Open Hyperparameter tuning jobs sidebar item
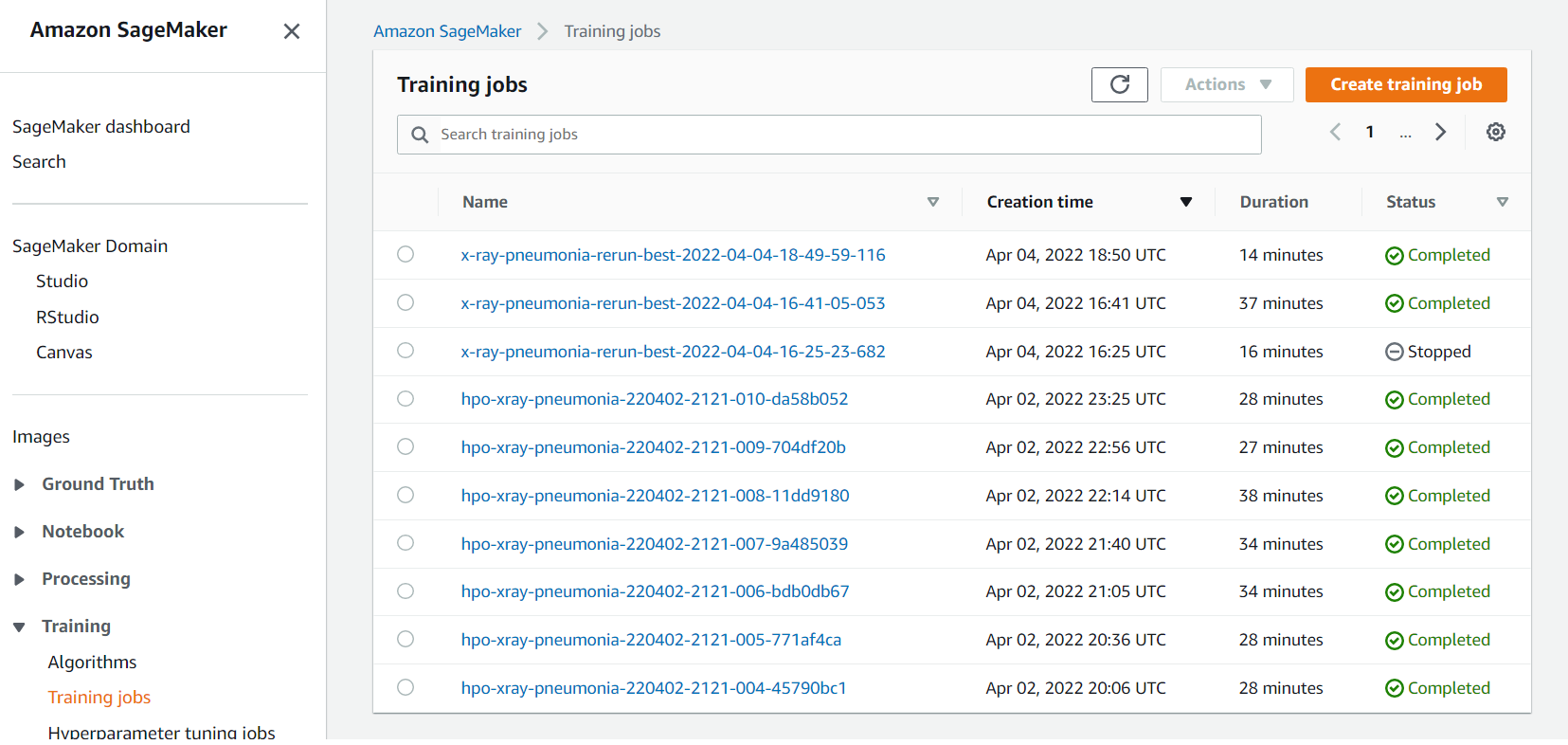The width and height of the screenshot is (1568, 745). (x=161, y=733)
